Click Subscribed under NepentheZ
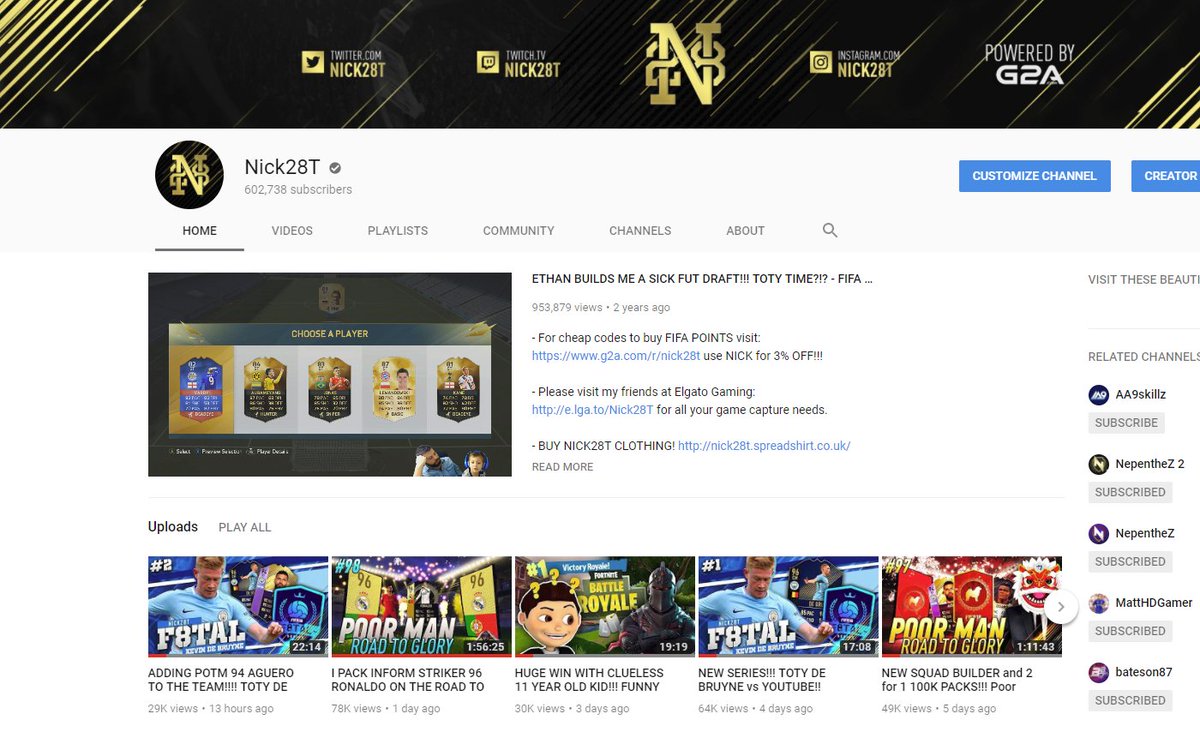The image size is (1200, 732). [1130, 561]
